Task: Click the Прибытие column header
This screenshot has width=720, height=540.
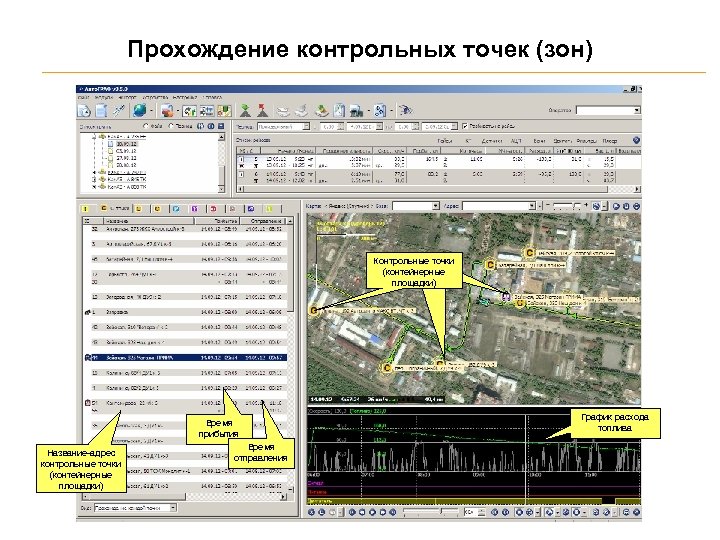Action: pos(218,221)
